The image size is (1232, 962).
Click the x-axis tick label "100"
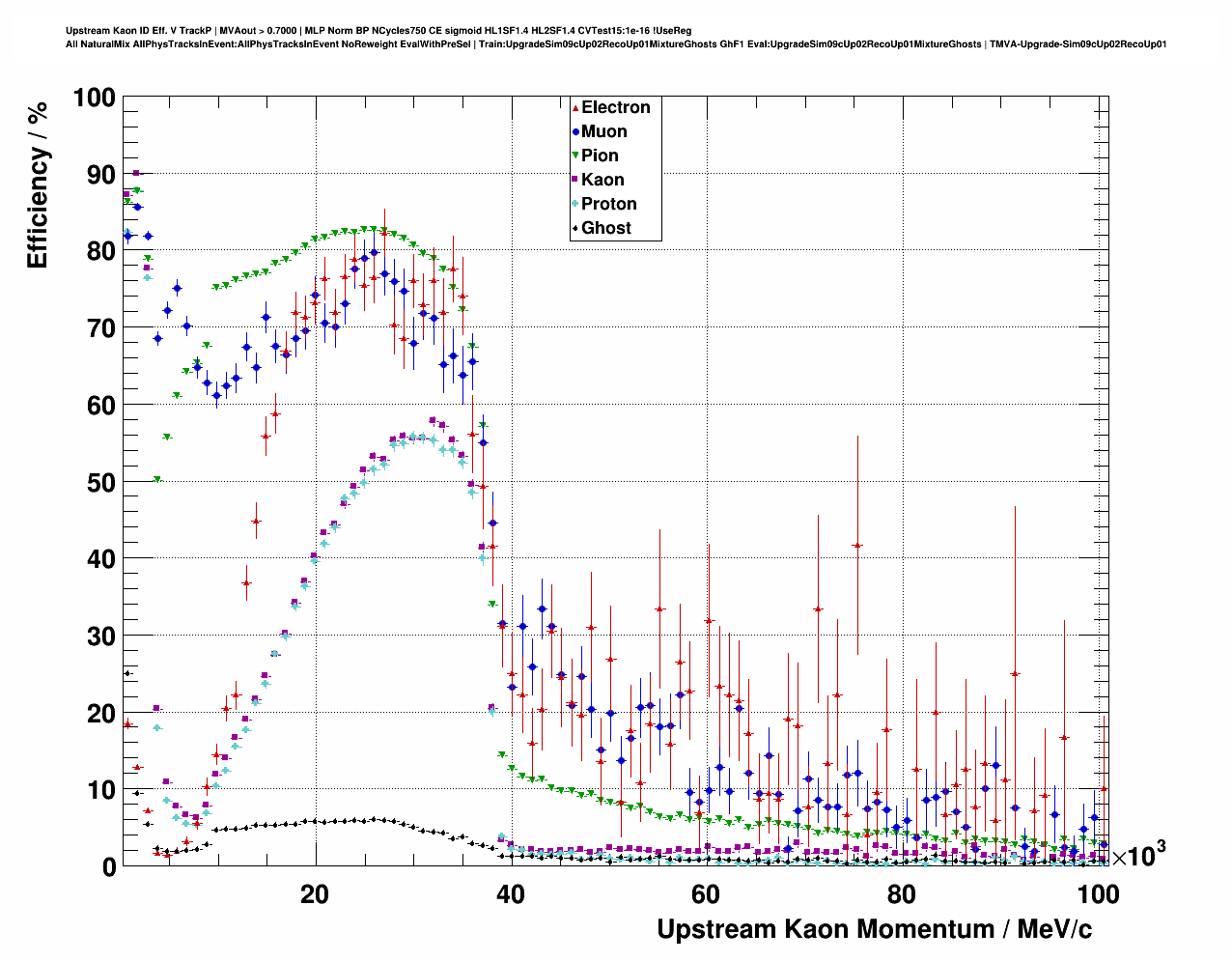pos(1099,894)
